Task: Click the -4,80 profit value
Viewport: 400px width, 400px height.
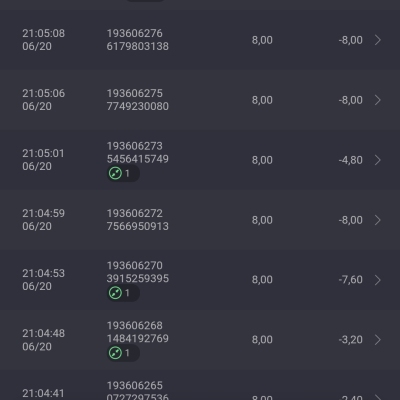Action: [351, 160]
